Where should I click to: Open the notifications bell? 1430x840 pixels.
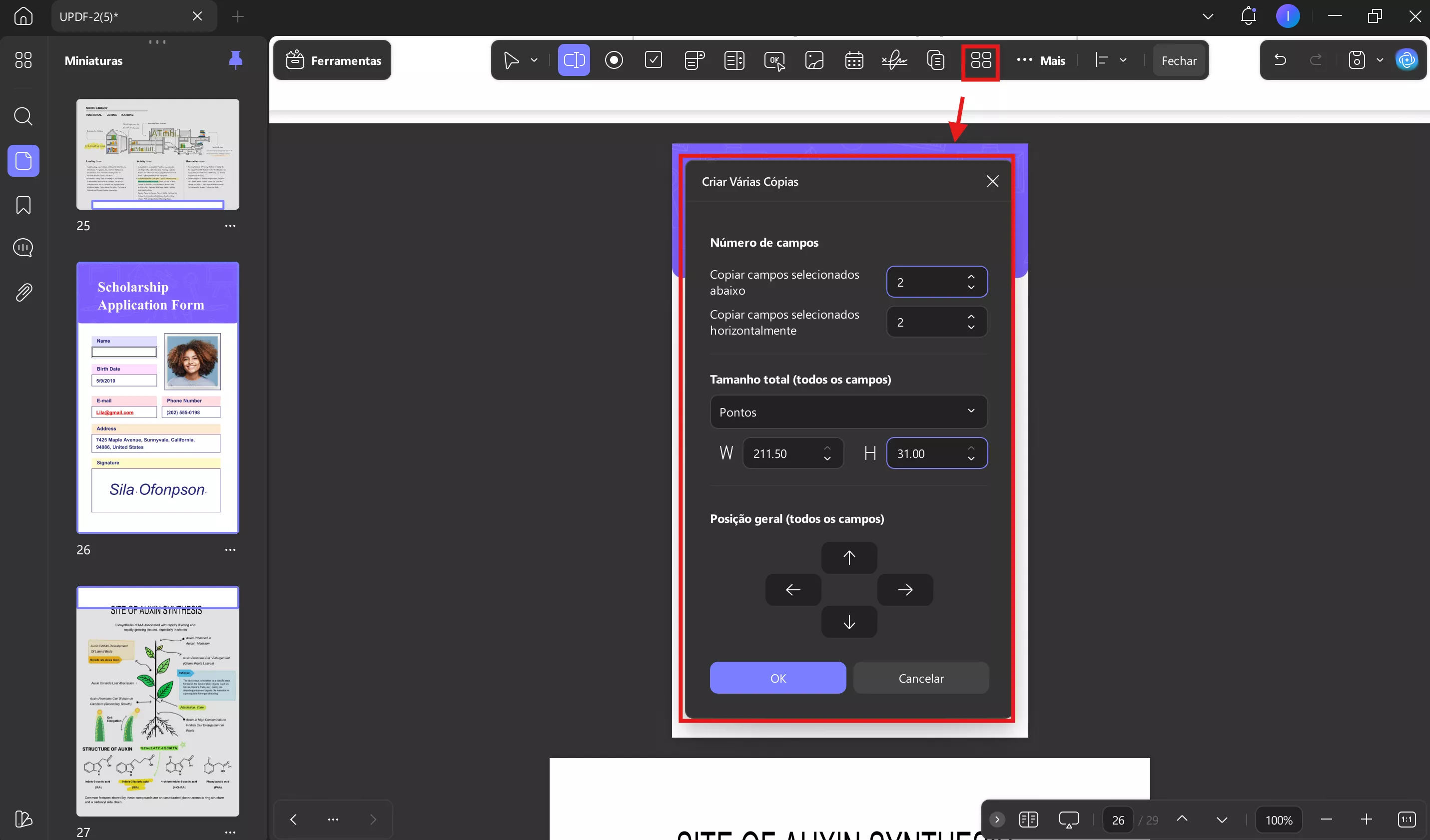1249,16
